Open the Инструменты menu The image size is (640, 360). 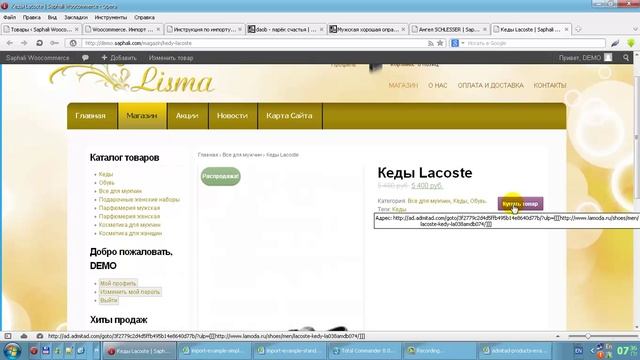coord(111,18)
